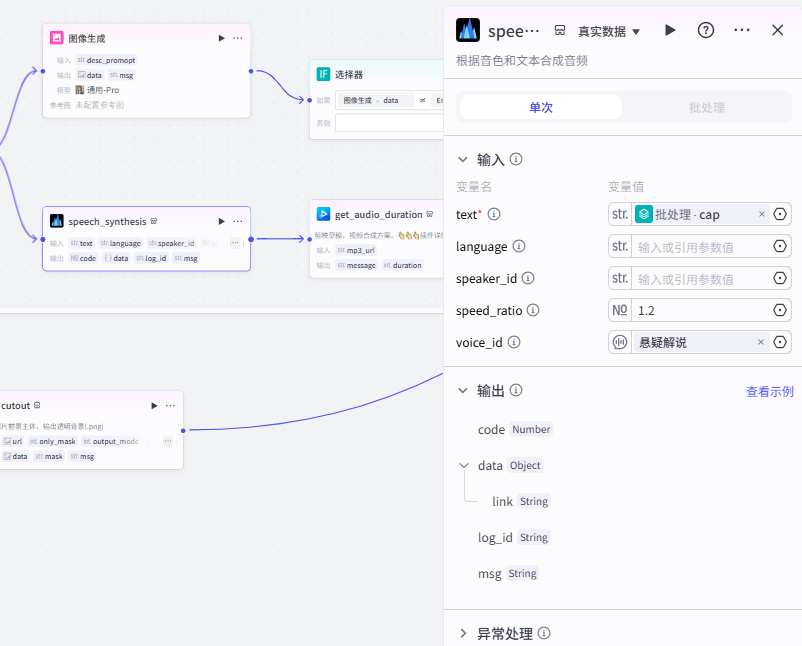The width and height of the screenshot is (802, 646).
Task: Expand hidden parameters on cutout node
Action: click(x=168, y=441)
